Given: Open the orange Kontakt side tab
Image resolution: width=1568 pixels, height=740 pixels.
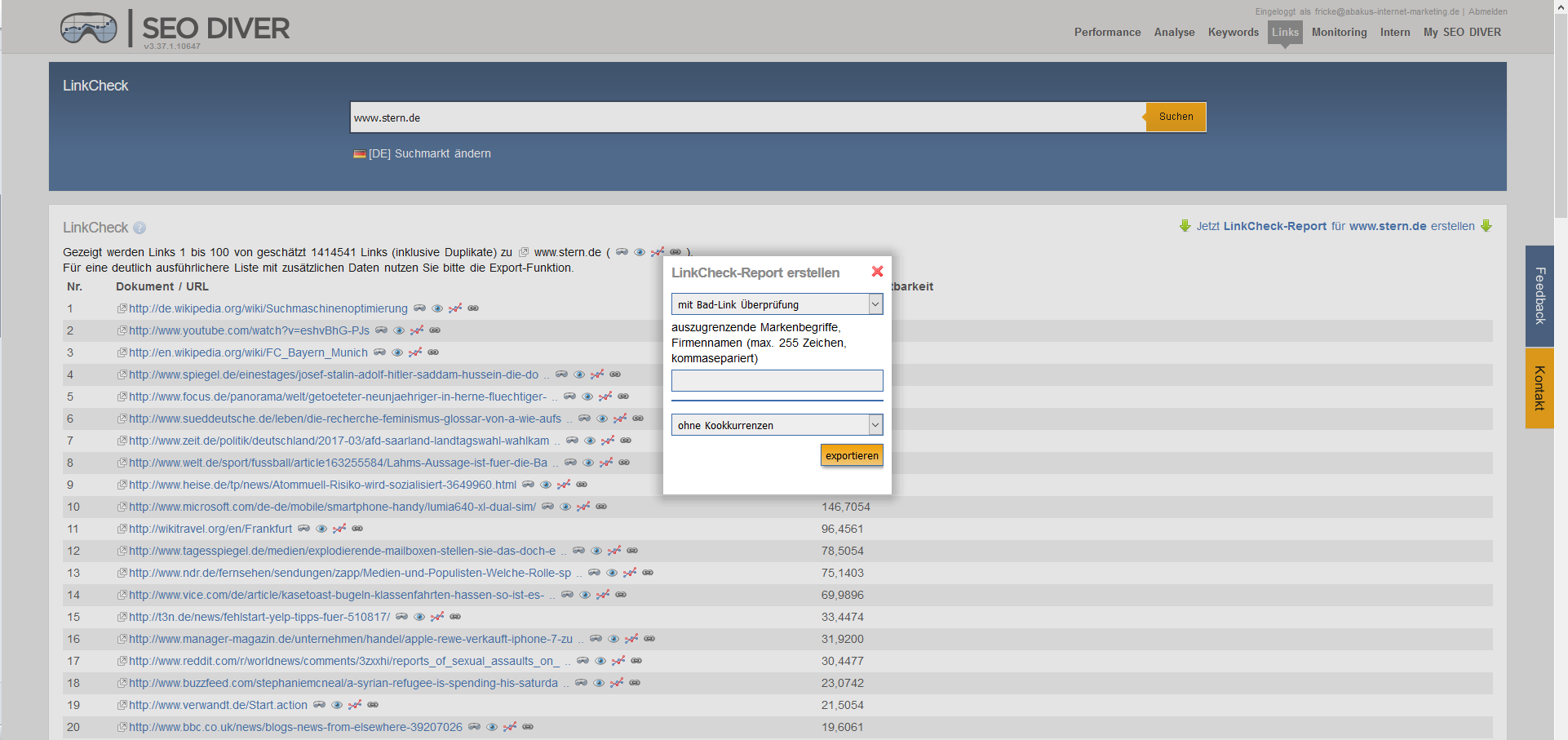Looking at the screenshot, I should tap(1539, 388).
